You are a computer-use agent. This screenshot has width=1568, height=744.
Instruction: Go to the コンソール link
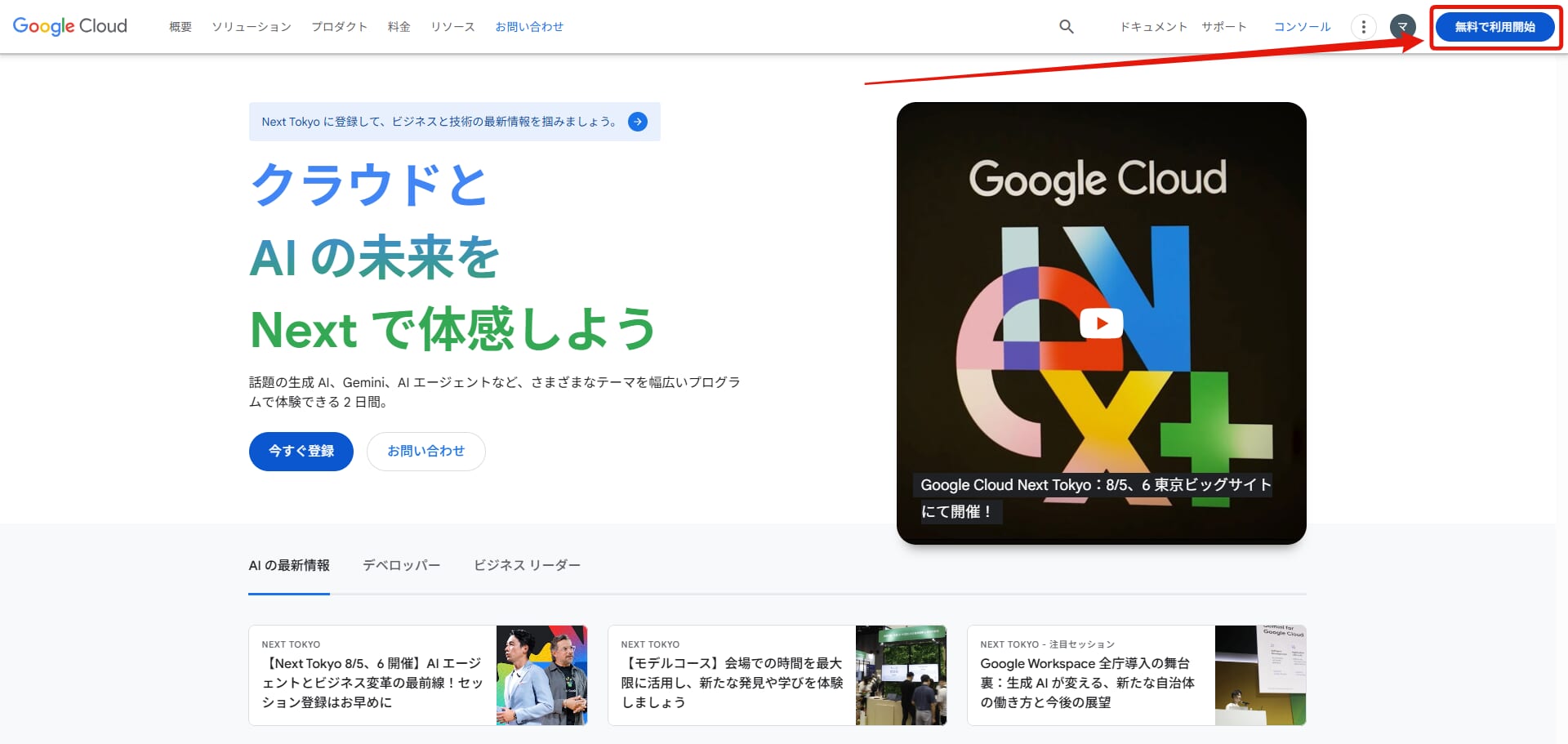tap(1303, 27)
